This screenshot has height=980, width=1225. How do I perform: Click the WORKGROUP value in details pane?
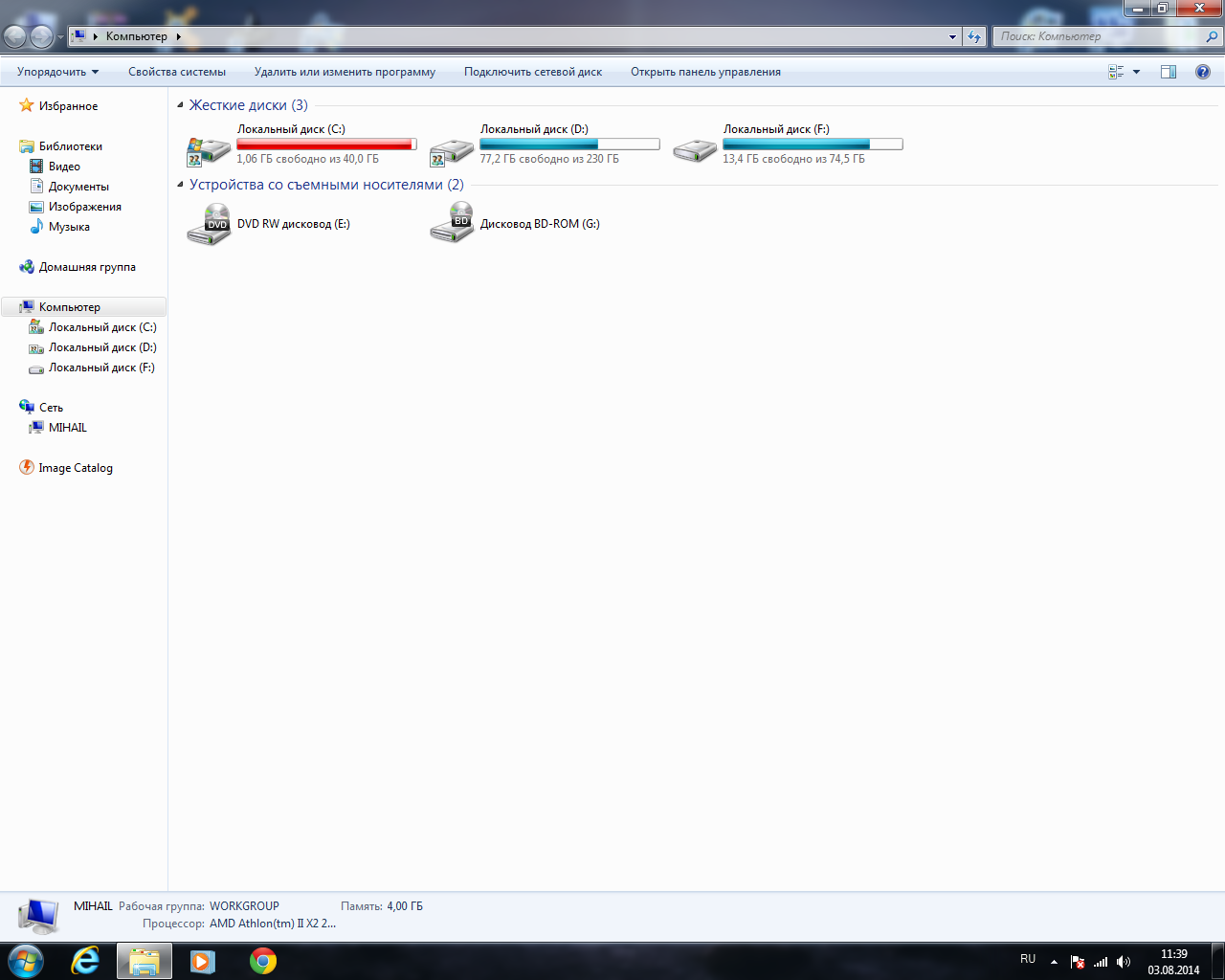pyautogui.click(x=244, y=906)
